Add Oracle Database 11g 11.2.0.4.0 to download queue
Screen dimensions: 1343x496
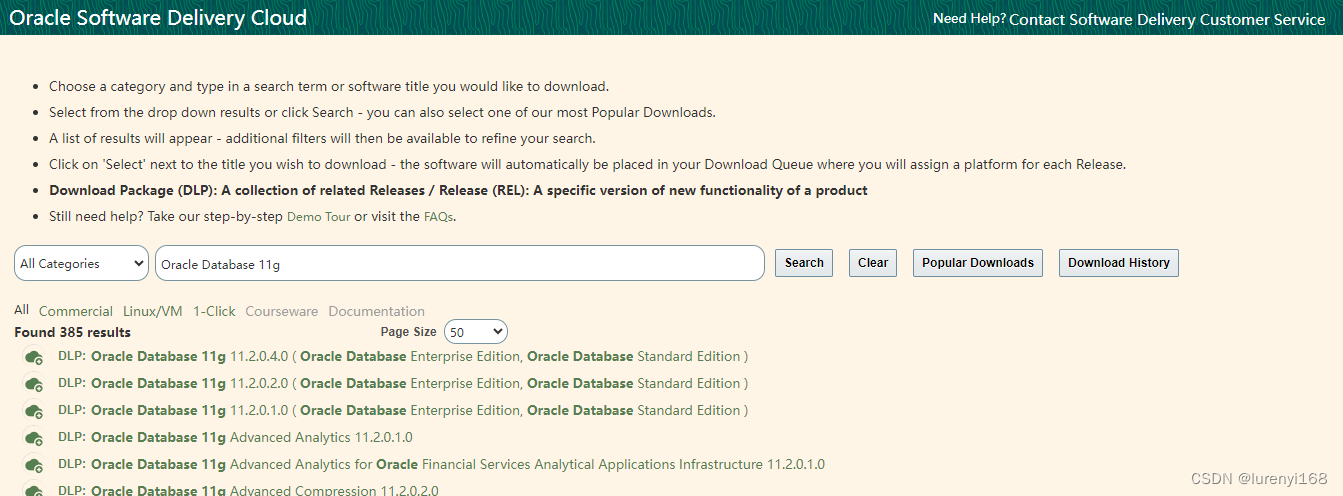coord(34,357)
